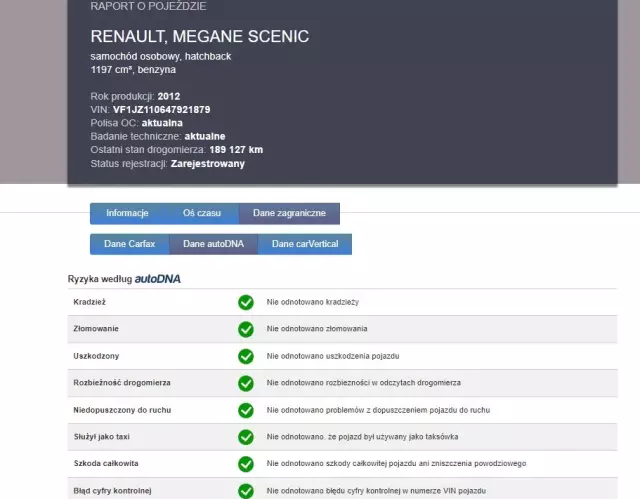Select the Dane autoDNA tab
The height and width of the screenshot is (499, 640).
[x=213, y=244]
